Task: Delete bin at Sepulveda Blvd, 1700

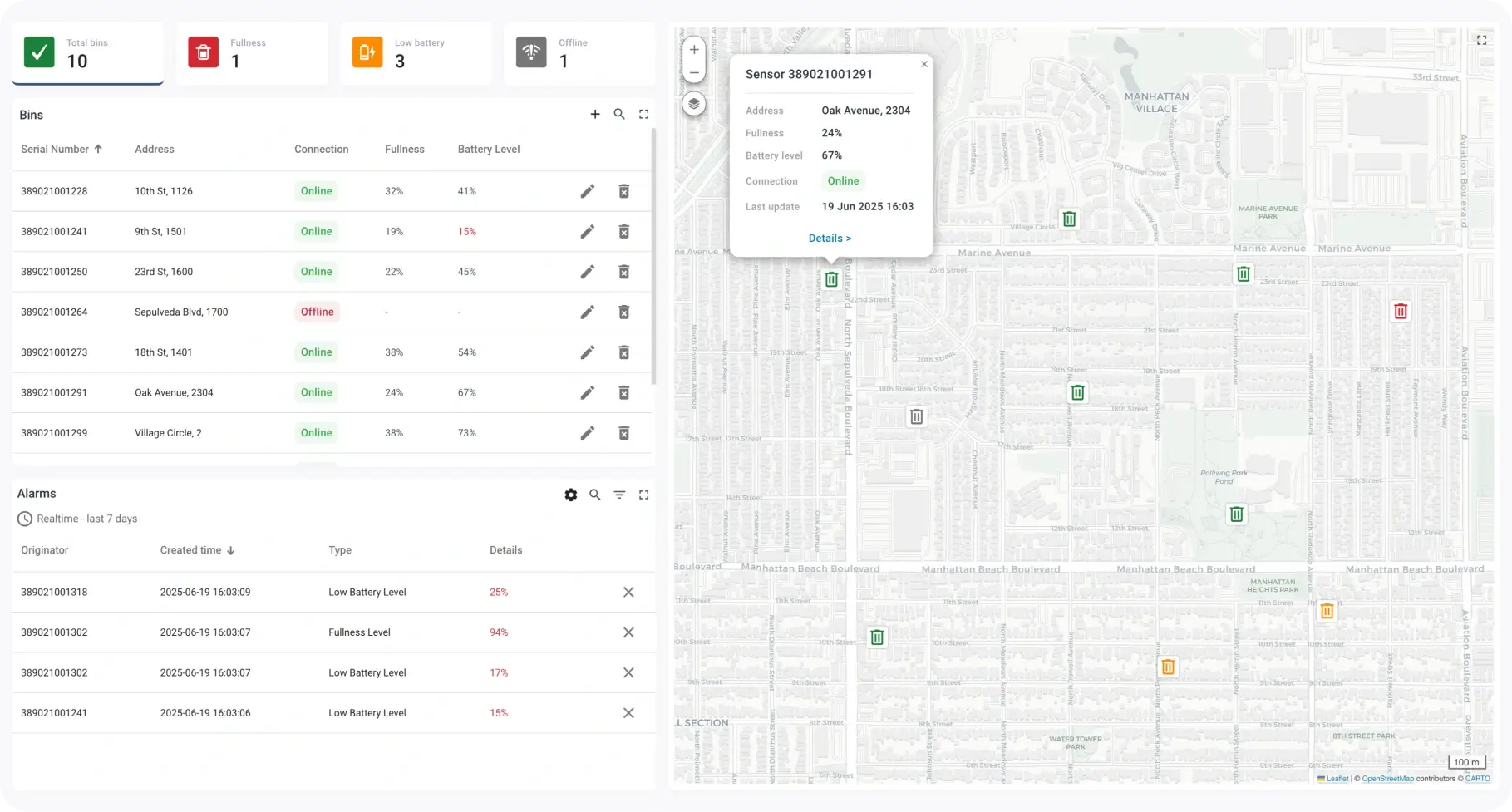Action: [x=623, y=312]
